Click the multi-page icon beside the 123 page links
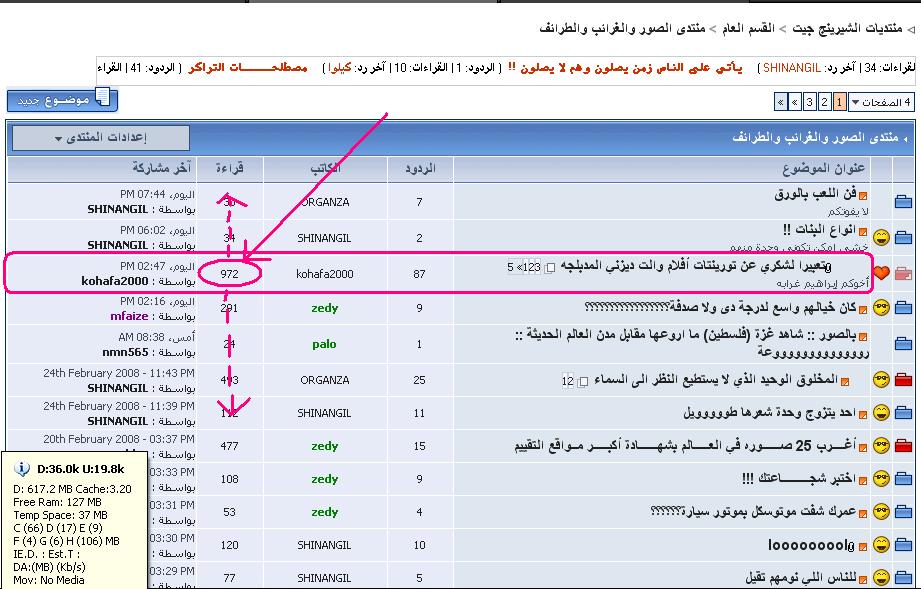The width and height of the screenshot is (921, 589). click(x=549, y=267)
